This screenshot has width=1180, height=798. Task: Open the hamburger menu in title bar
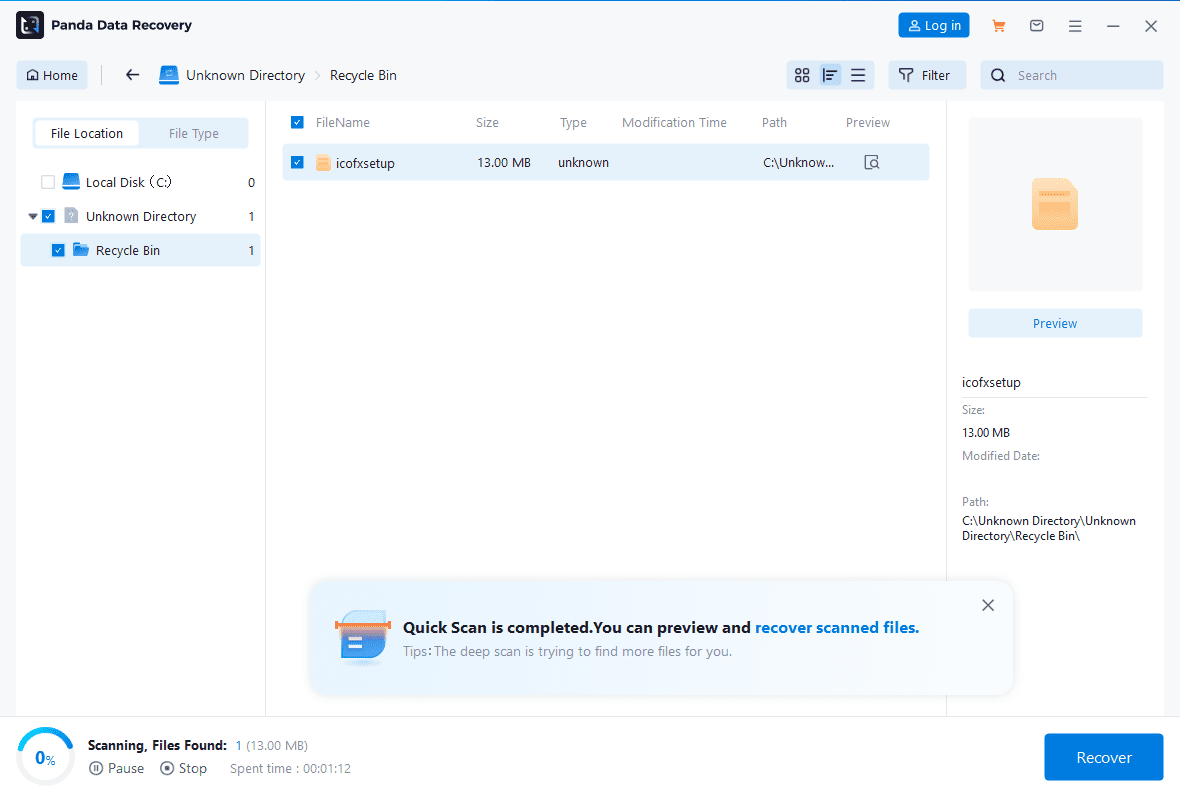(x=1075, y=26)
